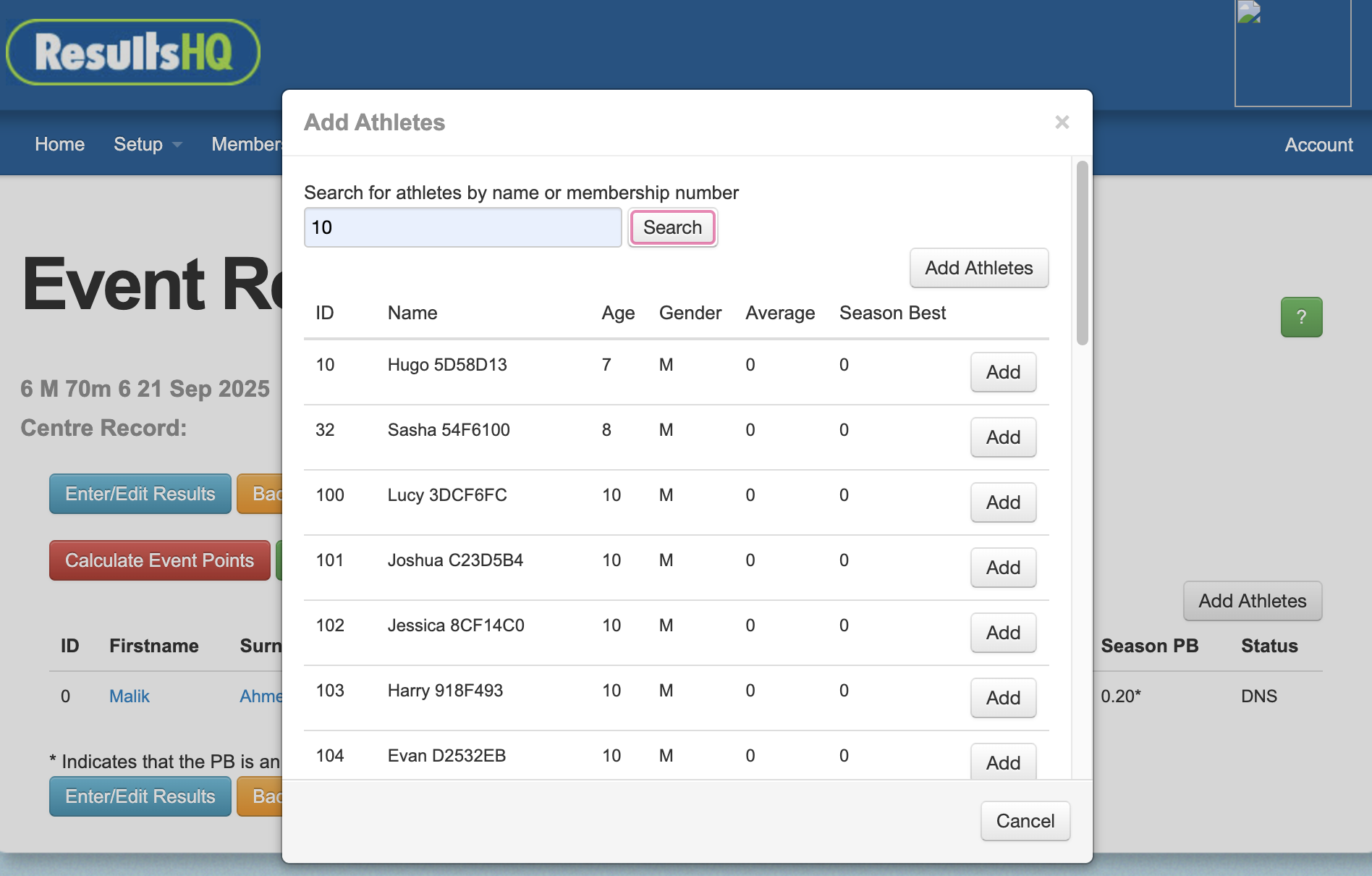
Task: Click the green help question mark button
Action: [x=1301, y=317]
